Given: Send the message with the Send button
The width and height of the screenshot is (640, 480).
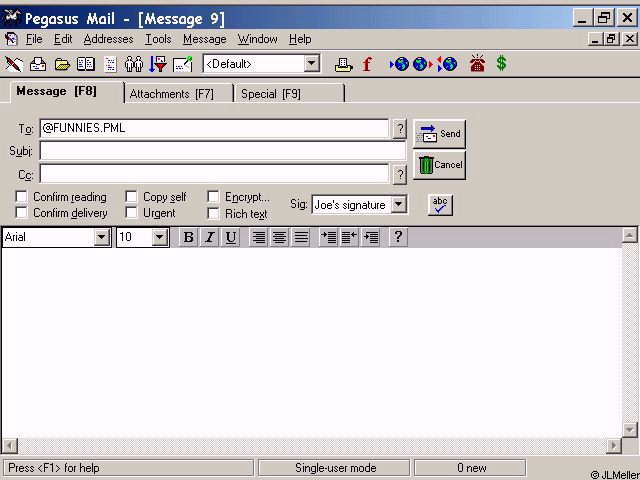Looking at the screenshot, I should (x=439, y=134).
